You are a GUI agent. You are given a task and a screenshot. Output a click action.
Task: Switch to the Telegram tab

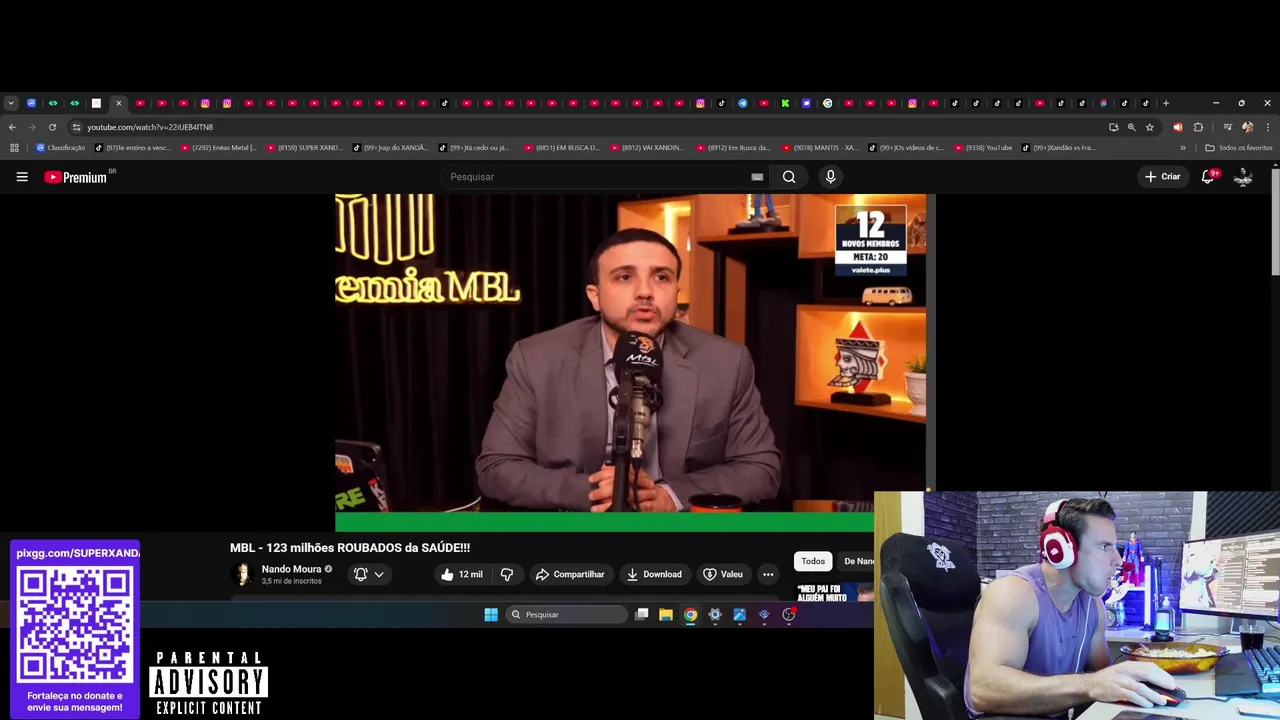point(743,103)
